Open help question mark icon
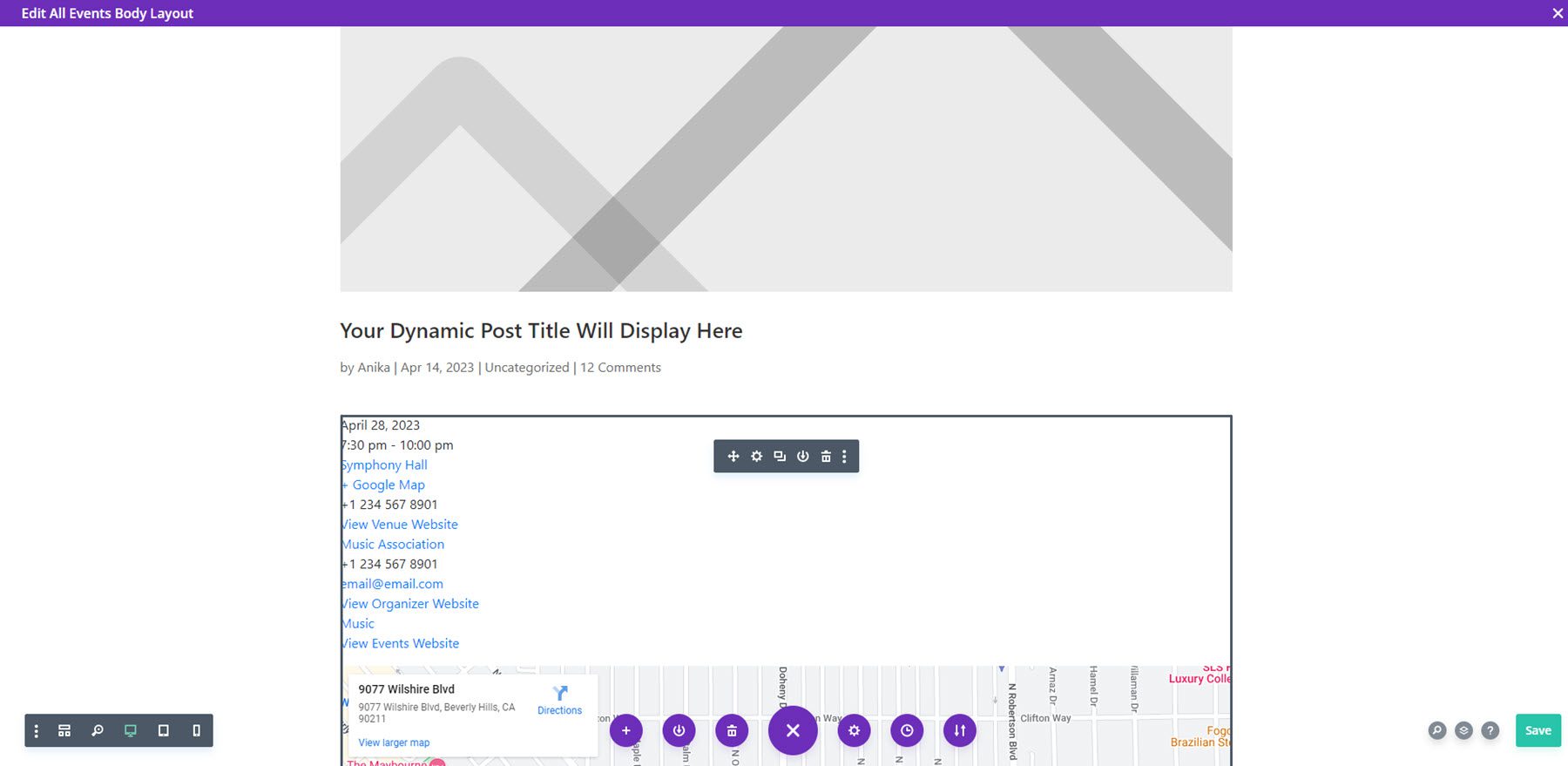Screen dimensions: 1568x766 click(x=1490, y=730)
